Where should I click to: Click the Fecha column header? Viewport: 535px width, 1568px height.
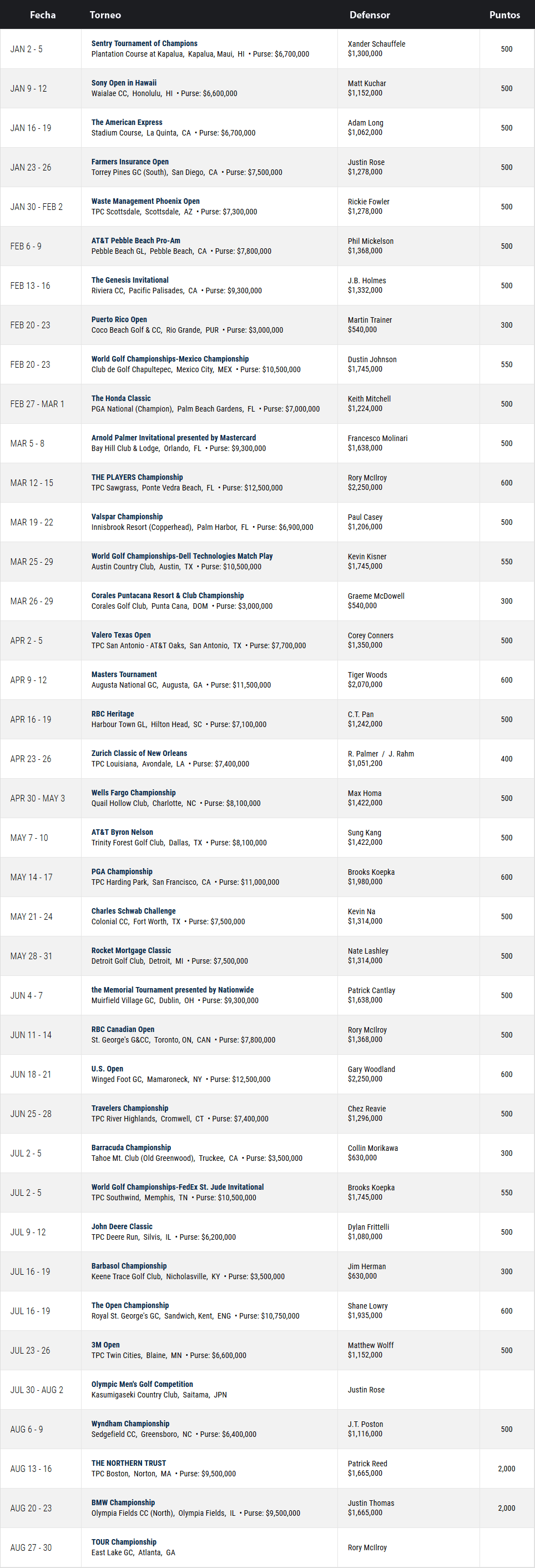(43, 14)
